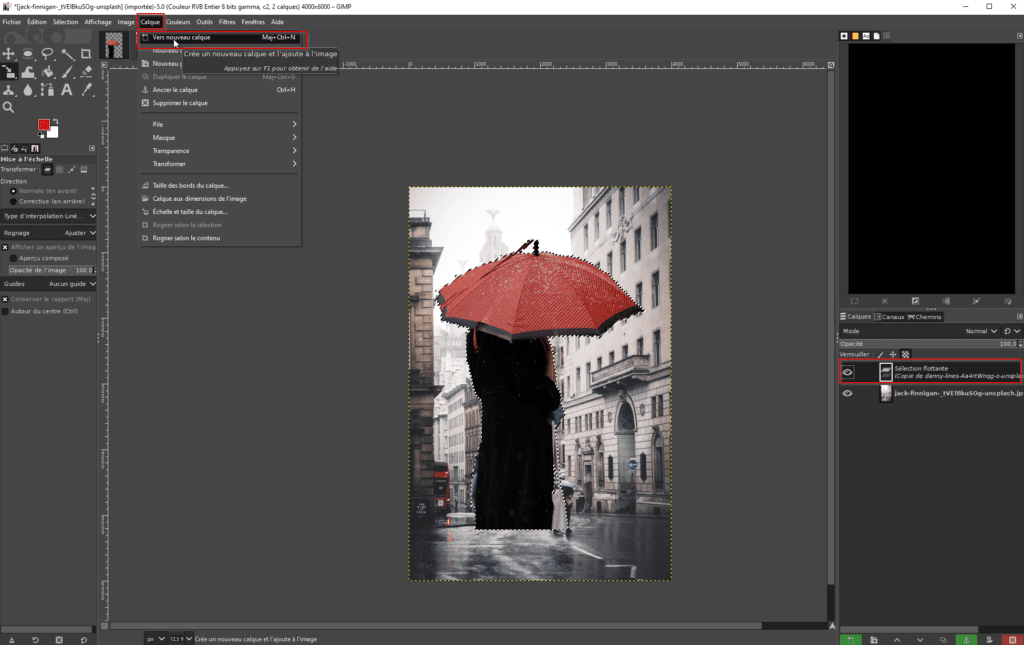Click the red foreground color swatch
The image size is (1024, 645).
point(44,126)
